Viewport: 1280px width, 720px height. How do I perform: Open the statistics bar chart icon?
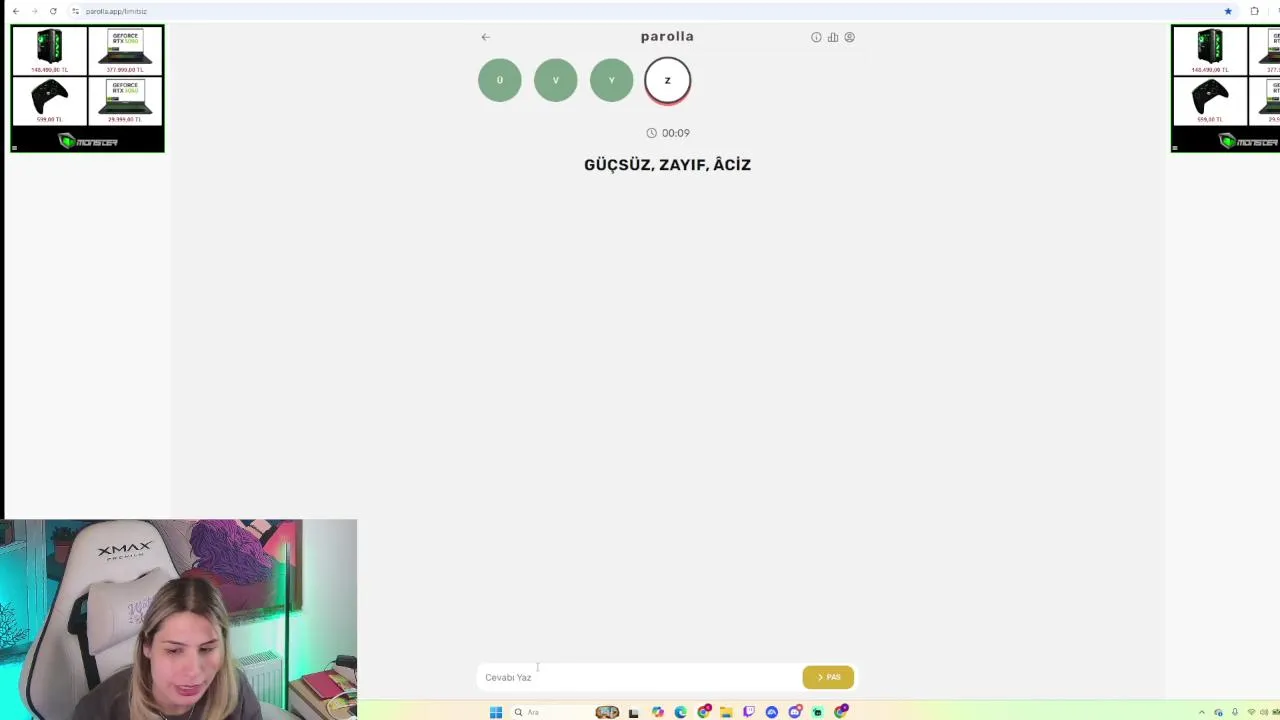tap(833, 37)
